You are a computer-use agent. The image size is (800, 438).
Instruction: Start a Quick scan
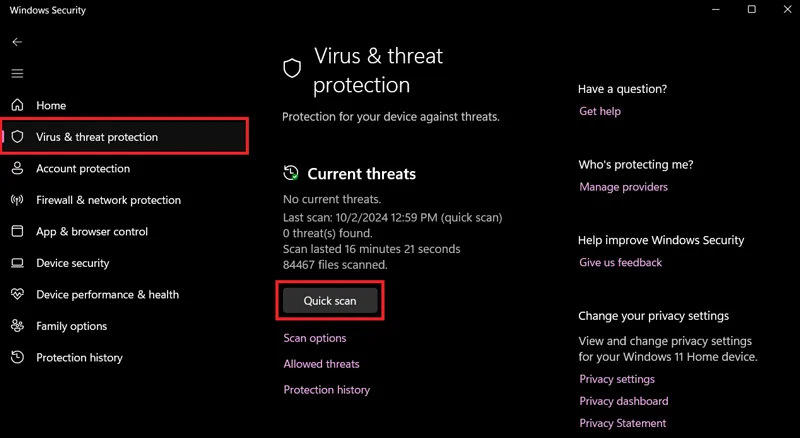[x=330, y=301]
